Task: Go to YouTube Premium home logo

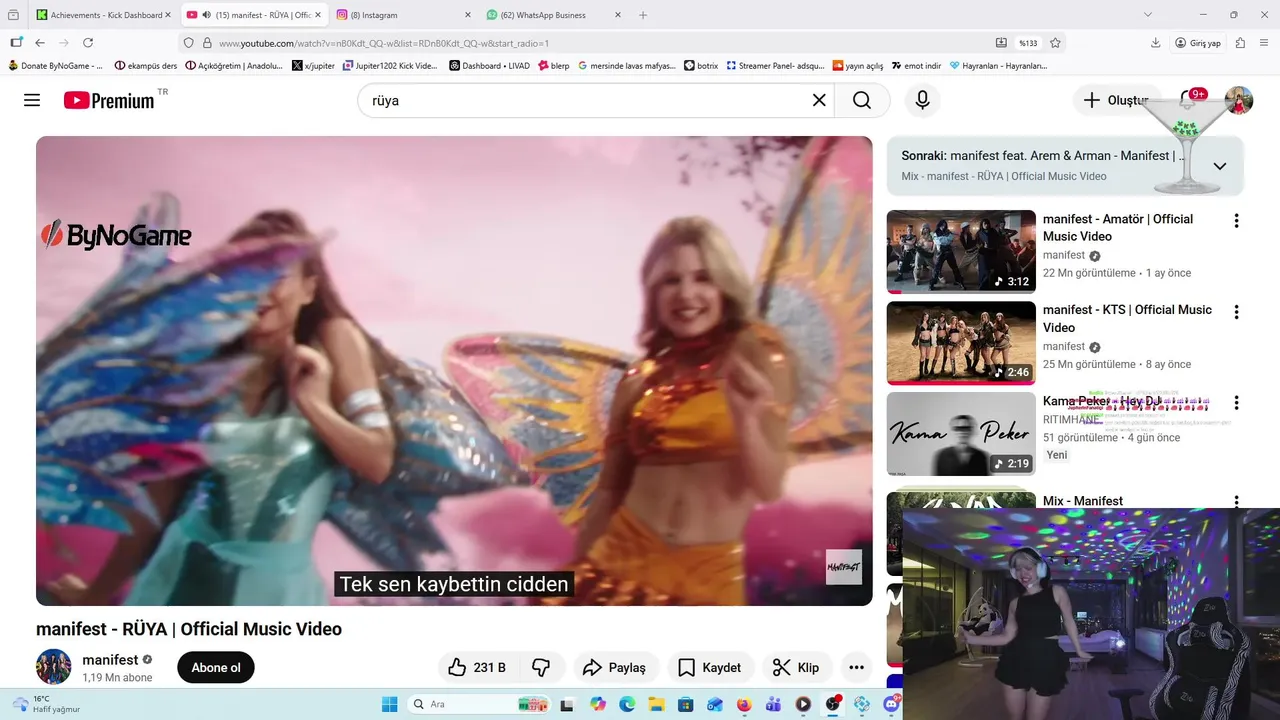Action: click(109, 100)
